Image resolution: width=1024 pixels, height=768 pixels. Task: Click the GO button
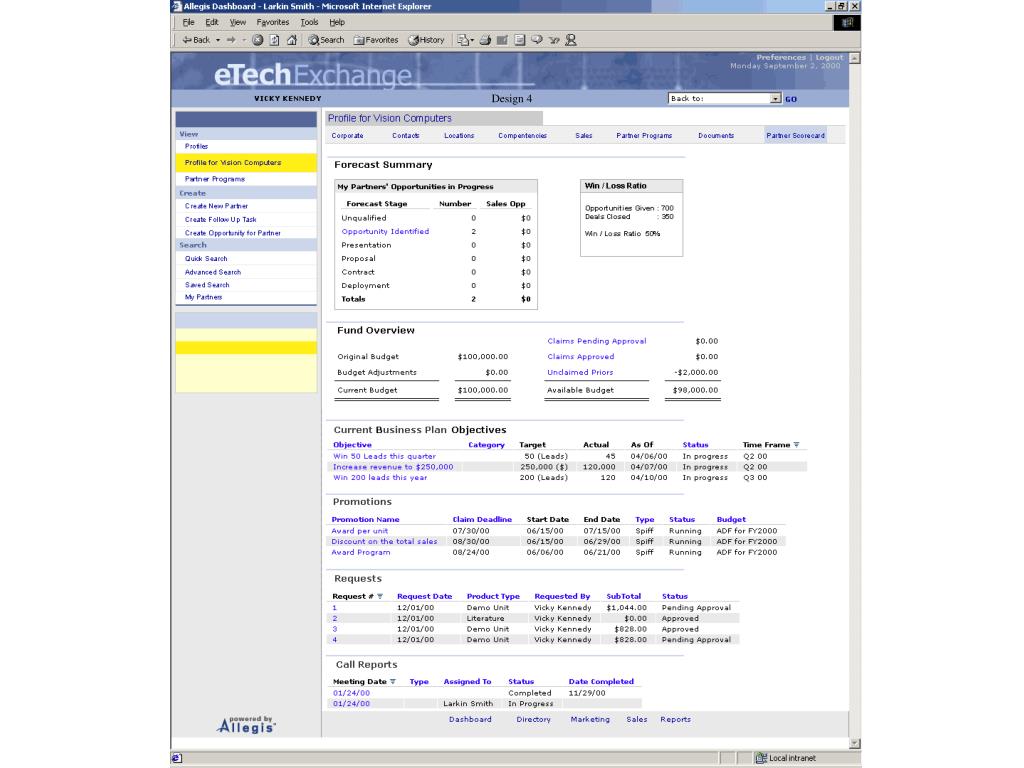point(791,99)
